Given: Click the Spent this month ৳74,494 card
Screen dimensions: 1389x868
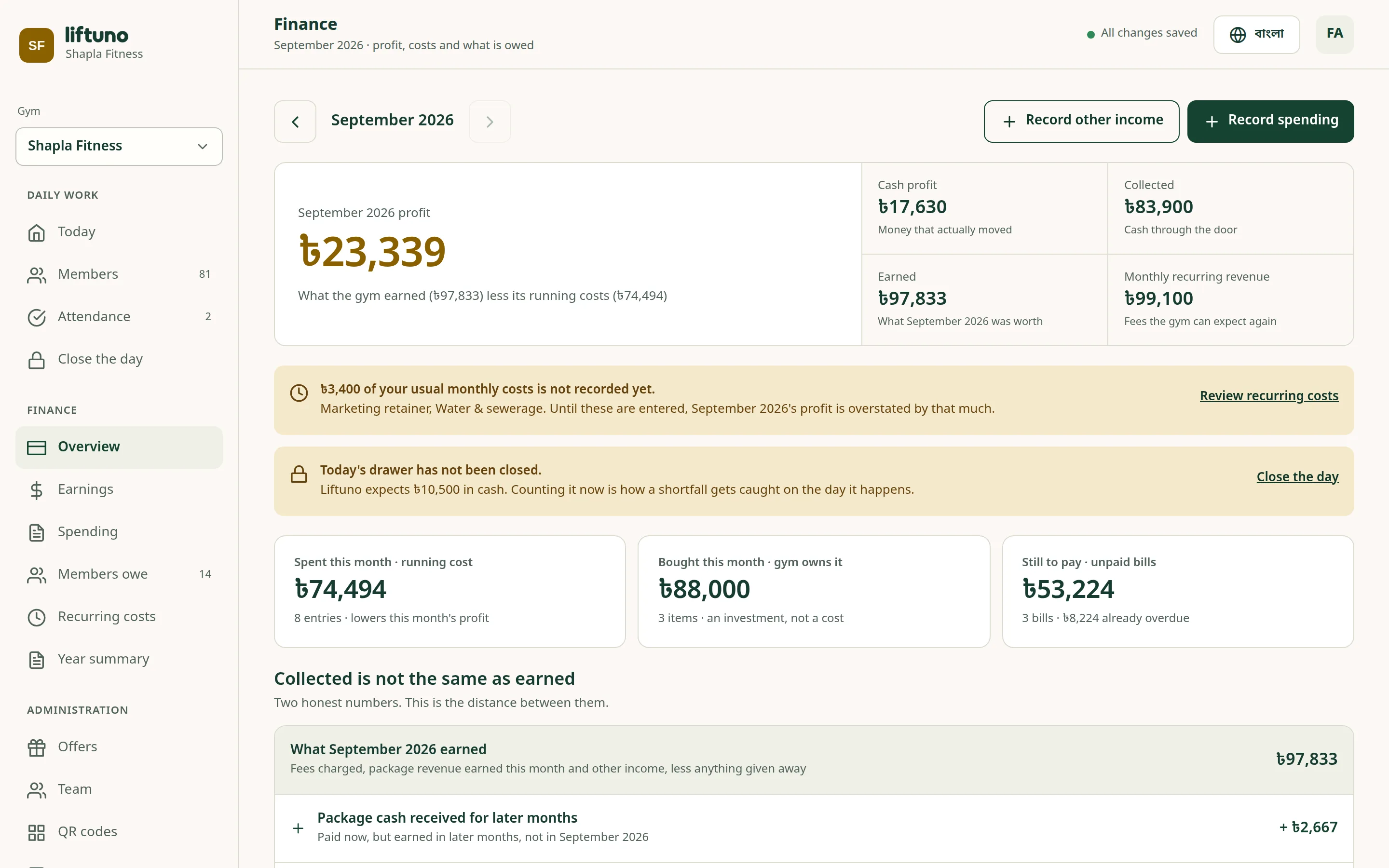Looking at the screenshot, I should point(449,592).
